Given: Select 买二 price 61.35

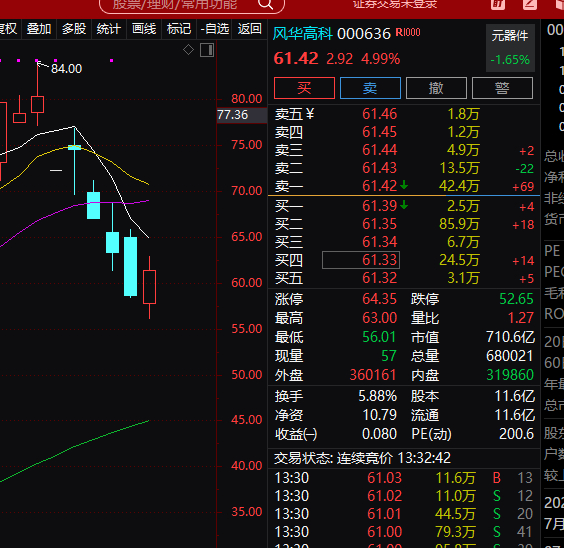Looking at the screenshot, I should tap(379, 224).
